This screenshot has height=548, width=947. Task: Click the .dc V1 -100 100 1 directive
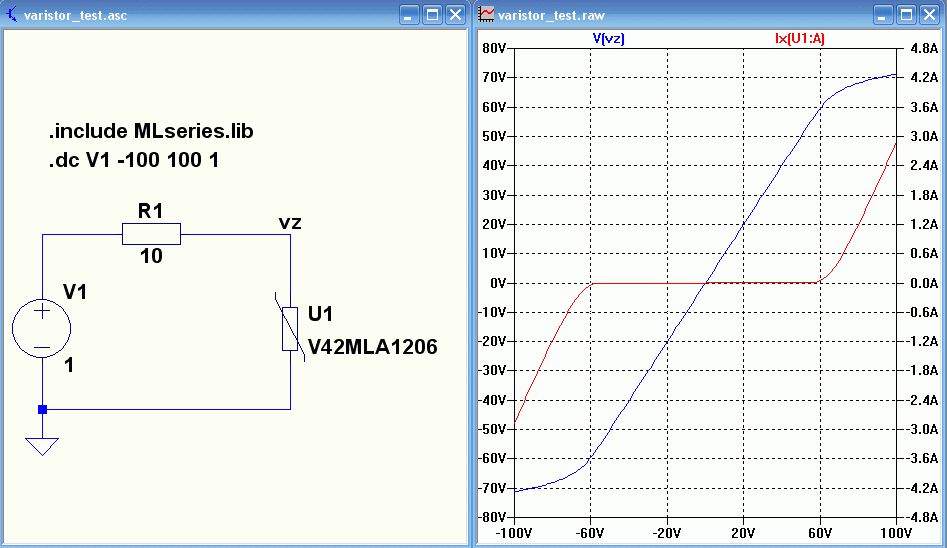click(x=133, y=160)
